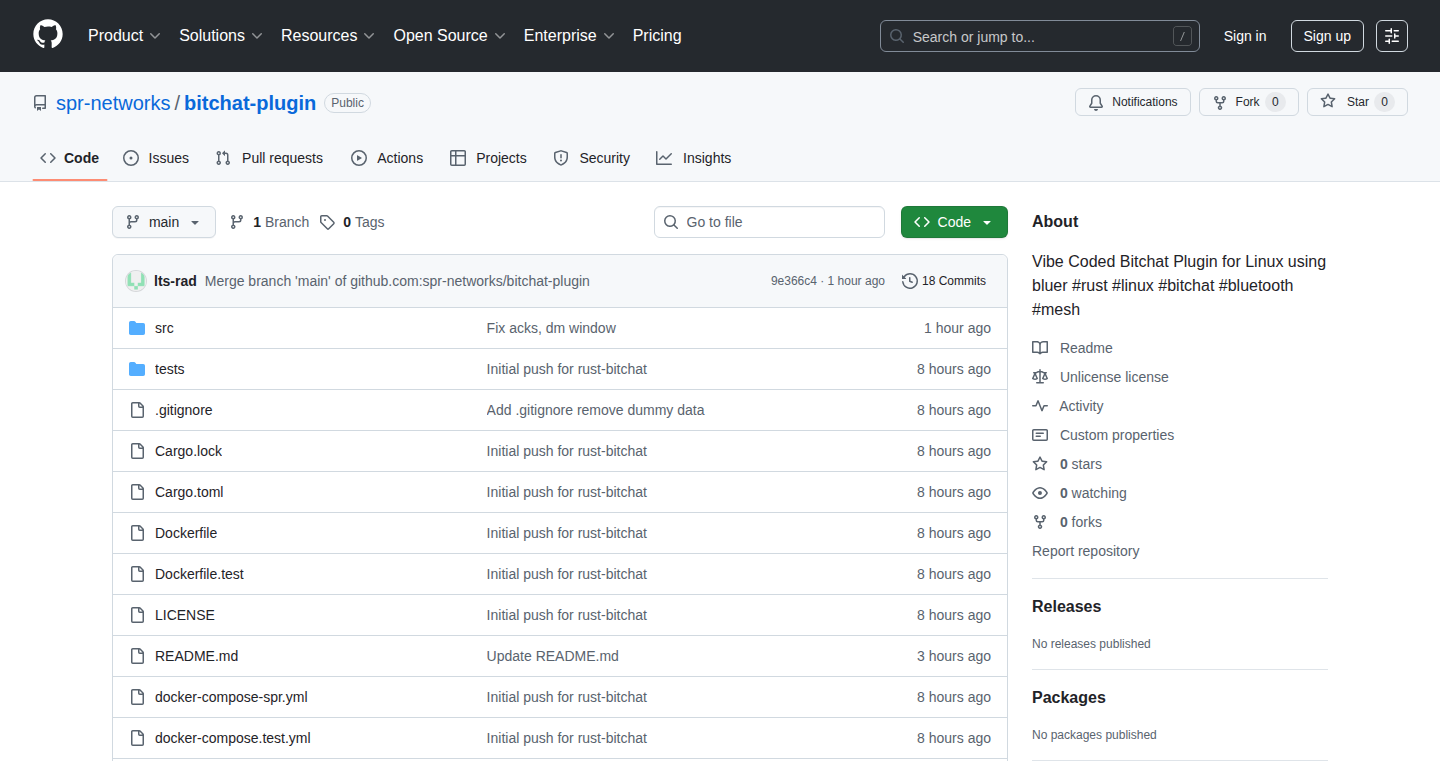
Task: Click the tests folder icon
Action: [x=137, y=369]
